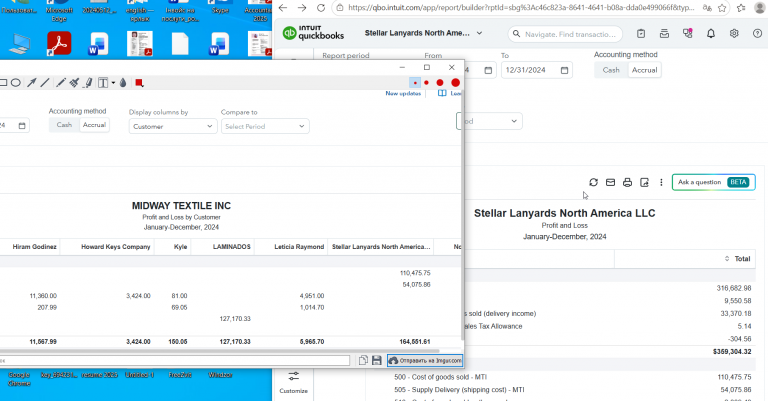The width and height of the screenshot is (768, 401).
Task: Open calendar picker in Midway report
Action: tap(22, 126)
